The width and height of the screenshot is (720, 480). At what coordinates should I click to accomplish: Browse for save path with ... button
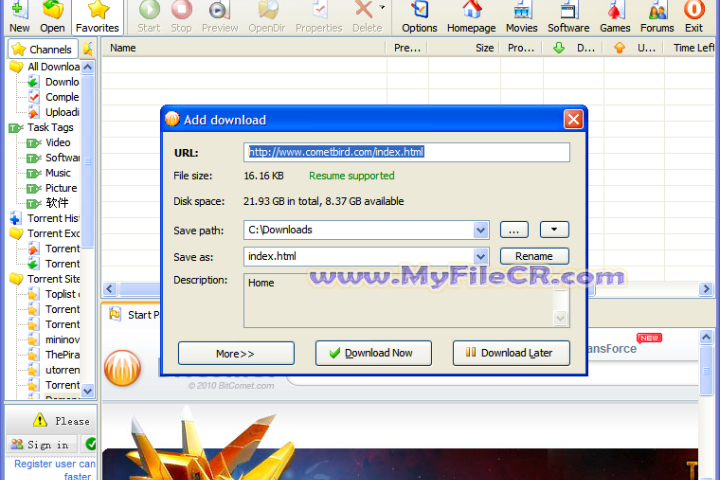514,230
